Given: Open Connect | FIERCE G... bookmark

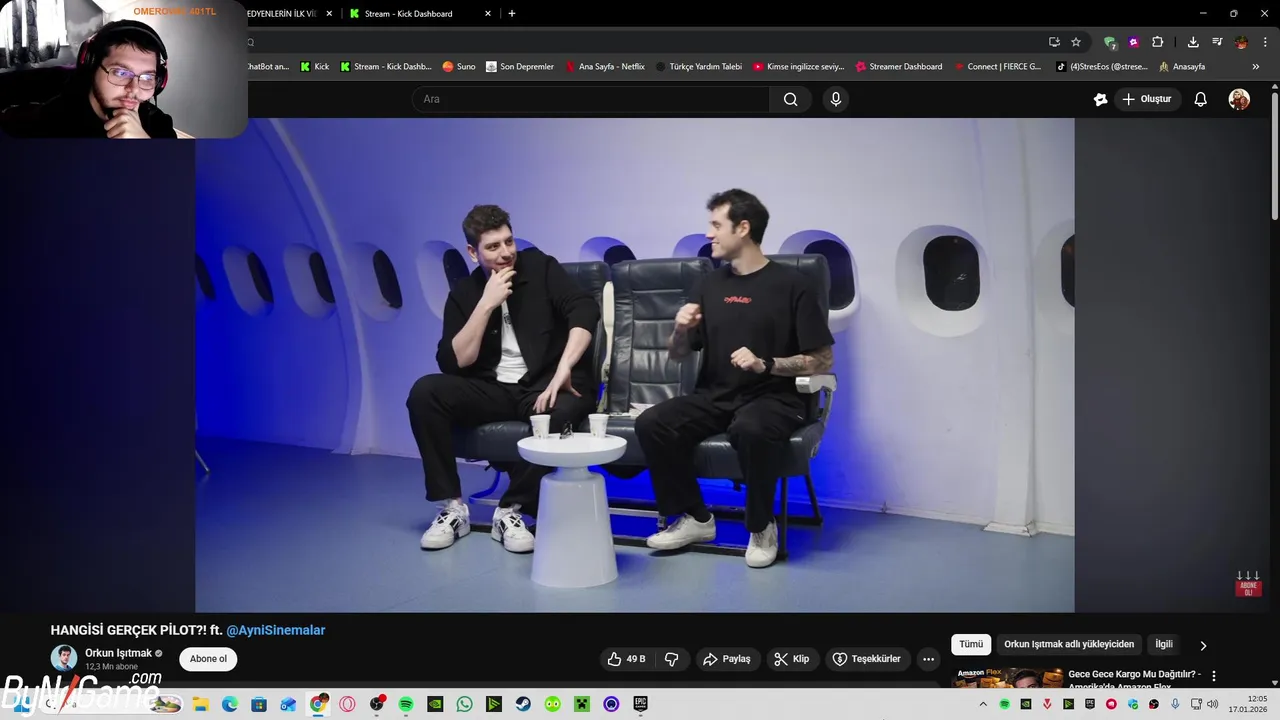Looking at the screenshot, I should pos(997,67).
